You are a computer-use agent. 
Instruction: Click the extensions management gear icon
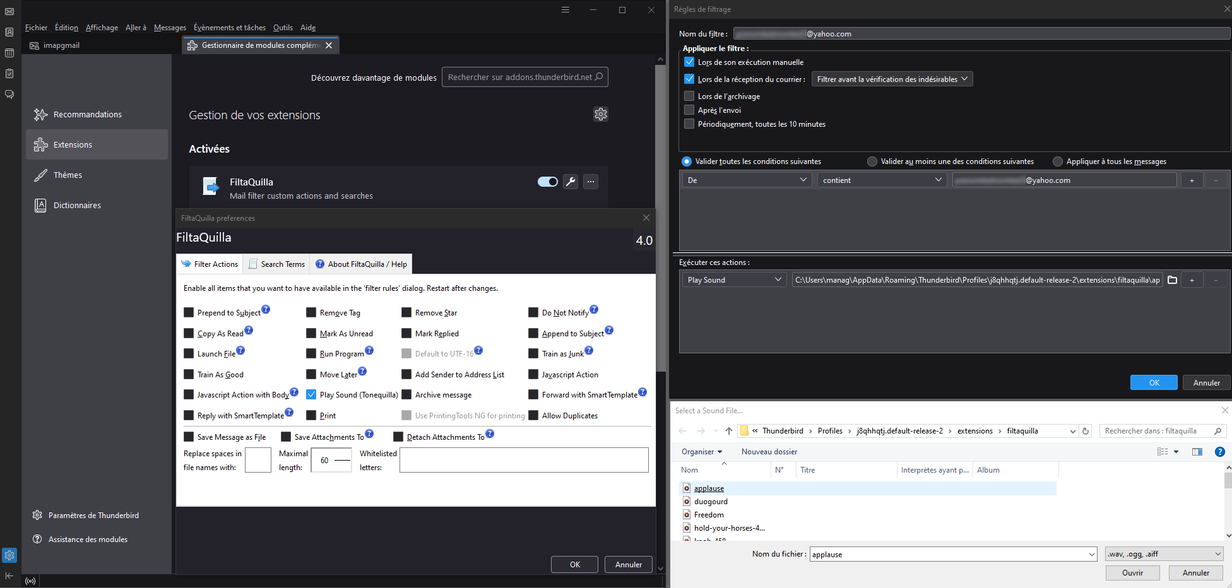pos(600,114)
